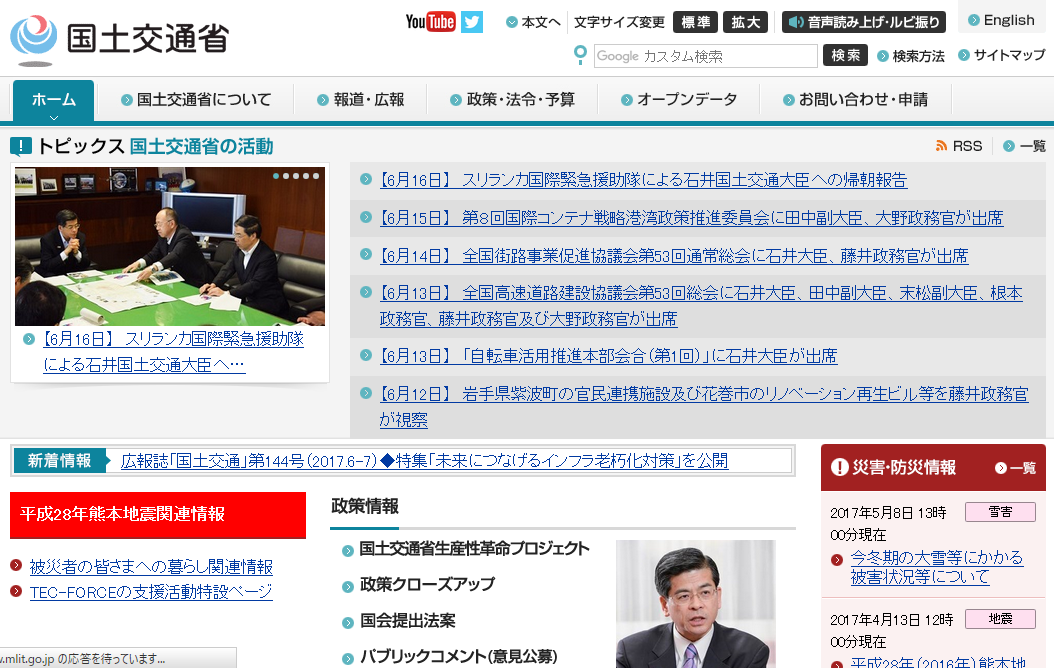Viewport: 1054px width, 668px height.
Task: Open the MLIT YouTube channel icon
Action: (x=429, y=20)
